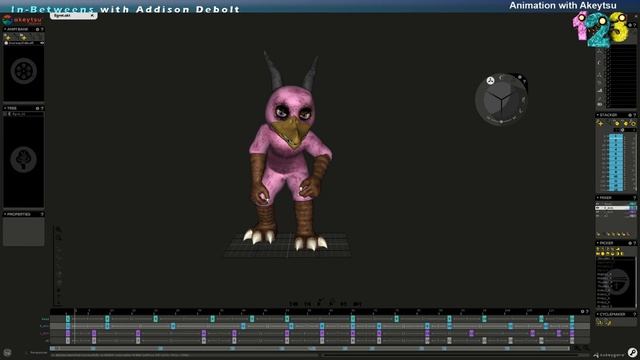Click the second icon in viewport left toolbar
Screen dimensions: 640x360
point(58,238)
